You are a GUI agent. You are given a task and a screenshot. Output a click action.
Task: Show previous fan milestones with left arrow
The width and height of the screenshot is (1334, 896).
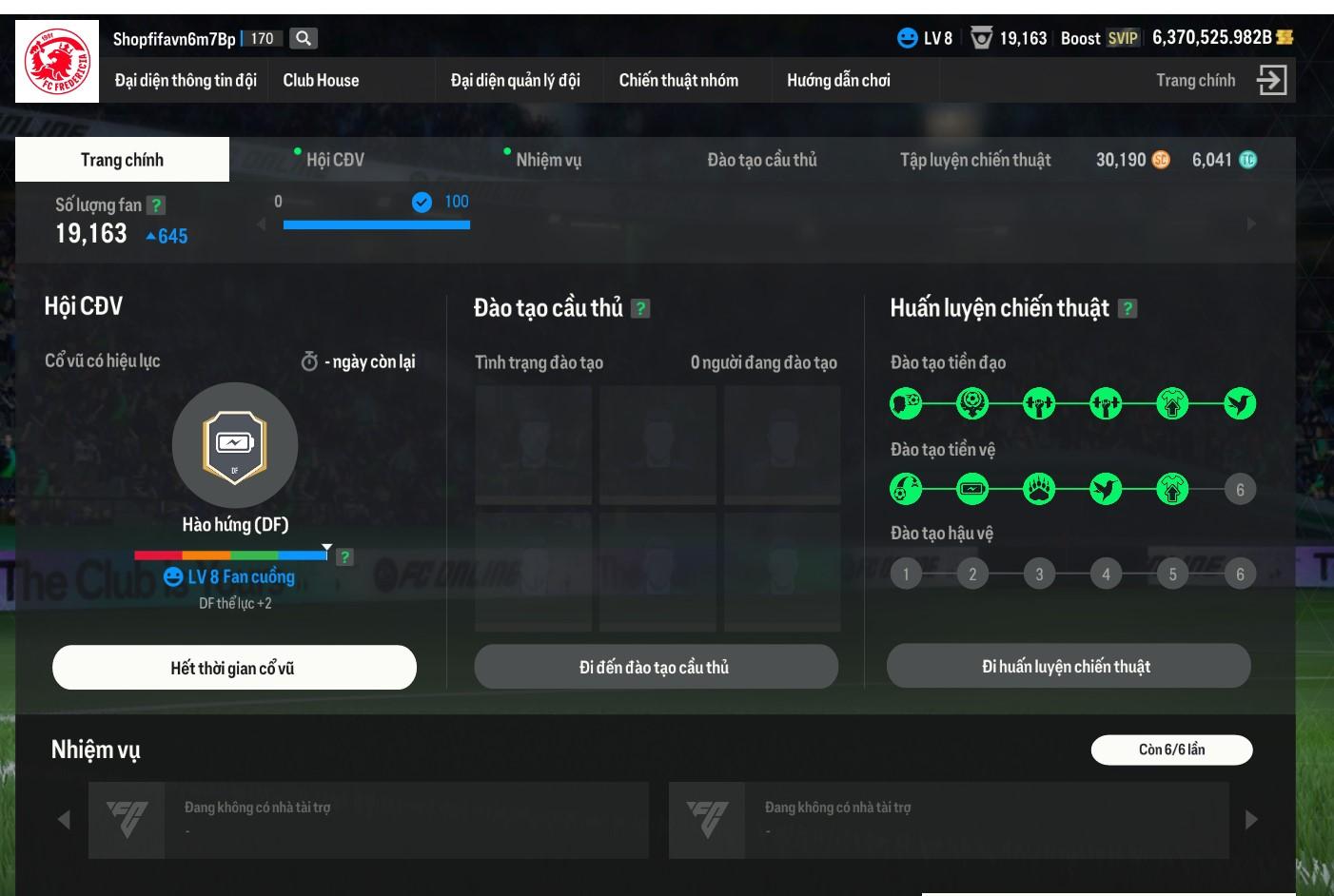(x=262, y=224)
